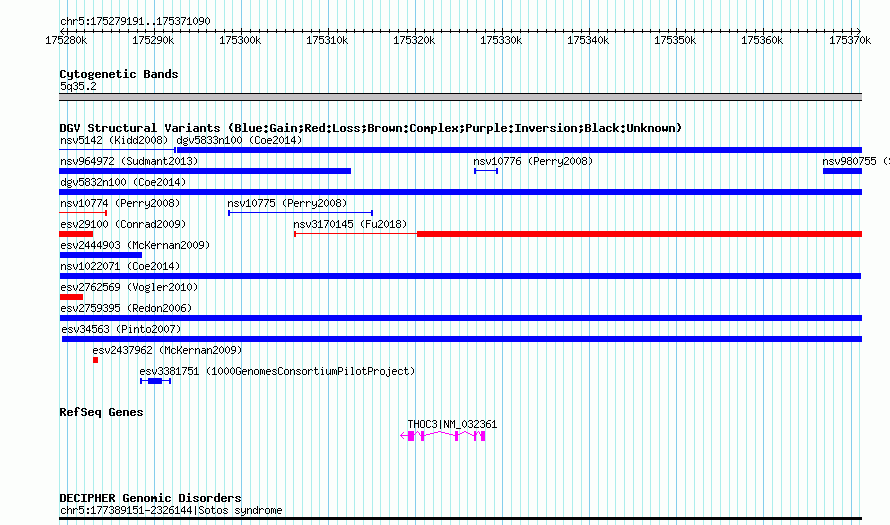Select variant label nsv3170145 (Fu2018)

click(350, 224)
